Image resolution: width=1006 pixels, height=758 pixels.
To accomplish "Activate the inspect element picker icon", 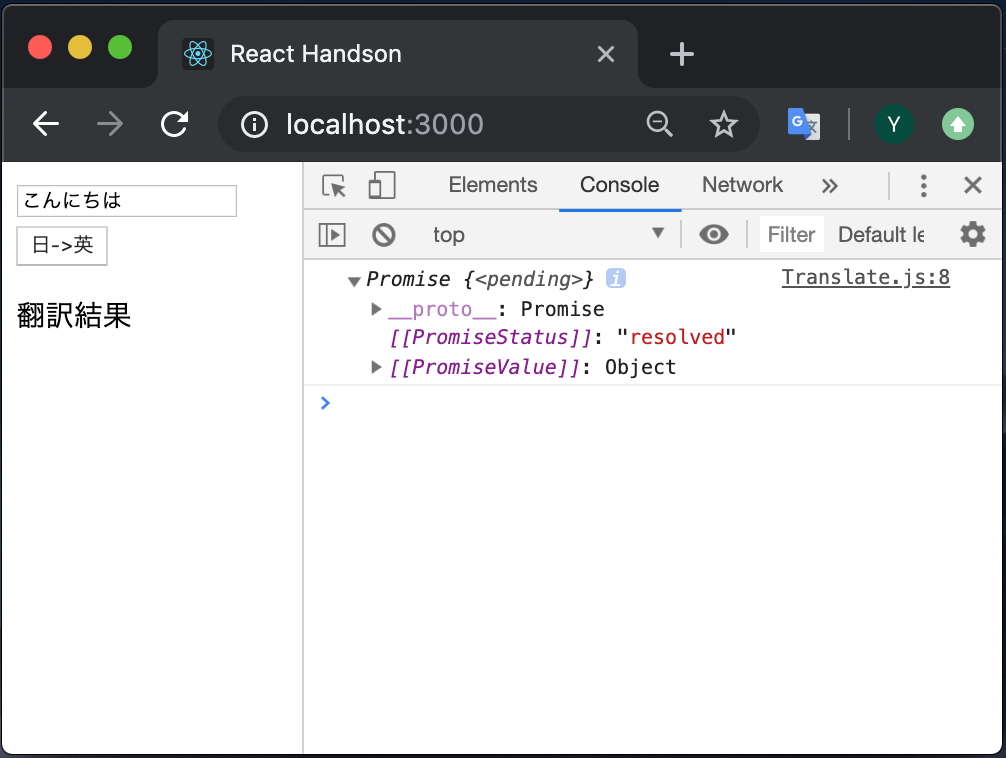I will click(334, 185).
